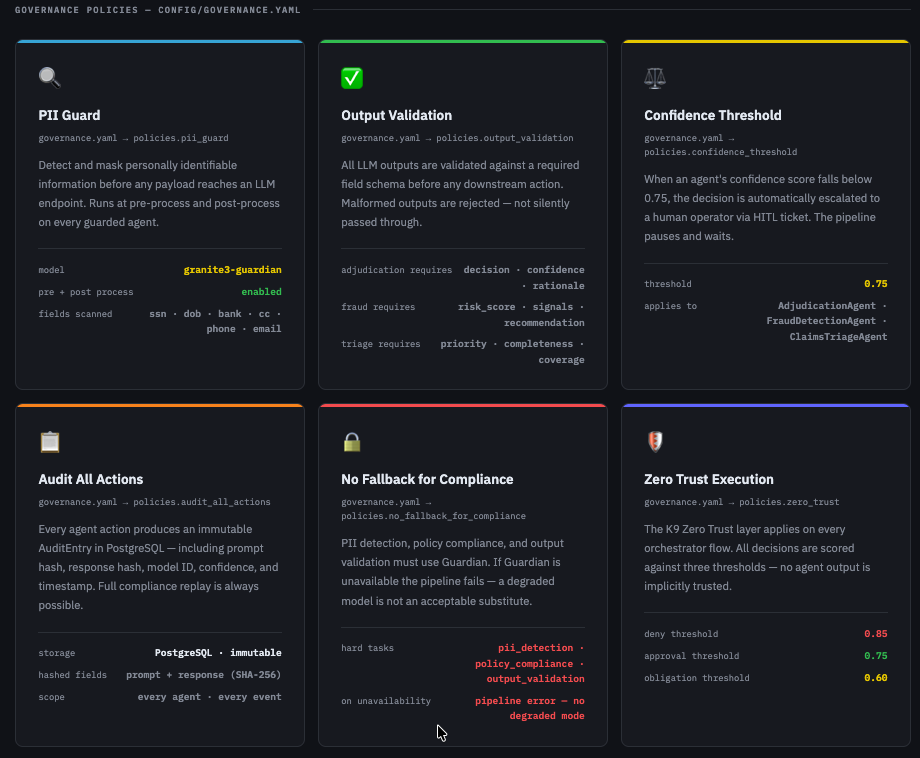920x758 pixels.
Task: Click the 'pre + post process' label
Action: (x=86, y=292)
